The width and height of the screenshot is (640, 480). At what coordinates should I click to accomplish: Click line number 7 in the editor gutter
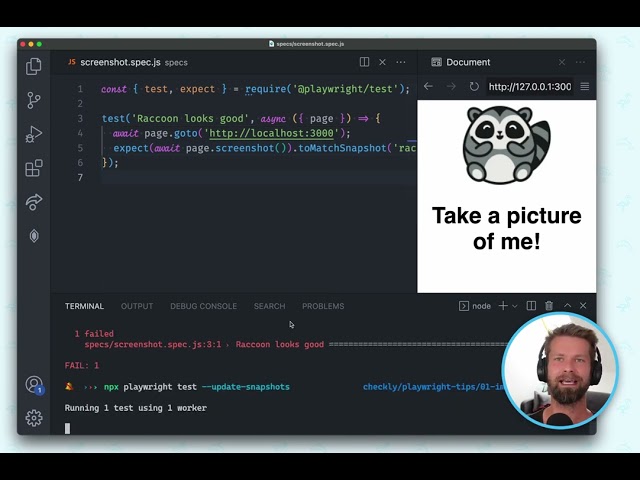click(x=80, y=178)
